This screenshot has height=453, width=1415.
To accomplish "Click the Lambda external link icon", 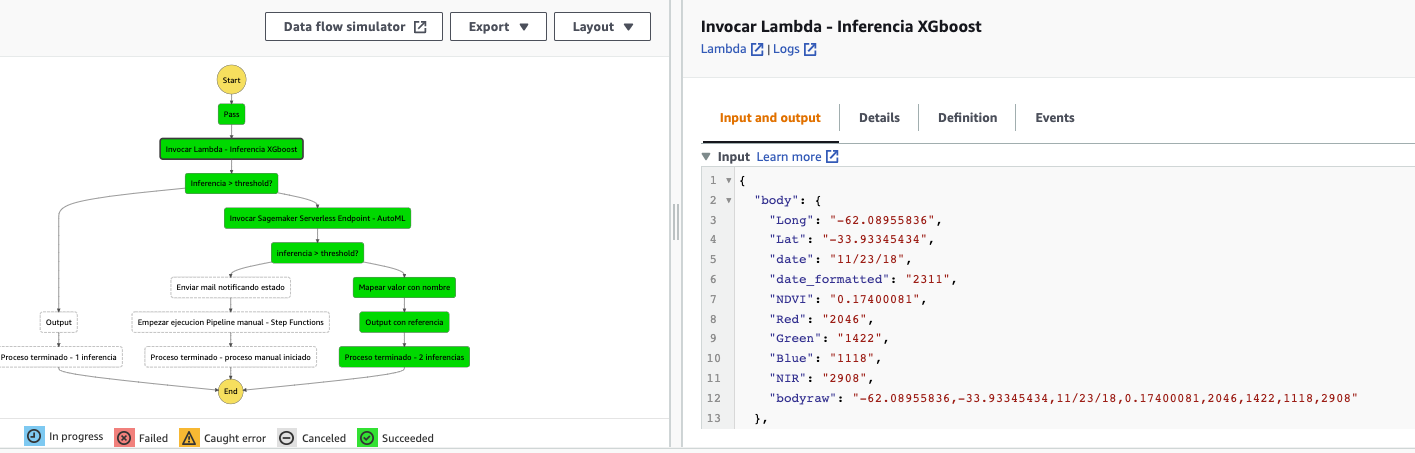I will click(x=757, y=49).
